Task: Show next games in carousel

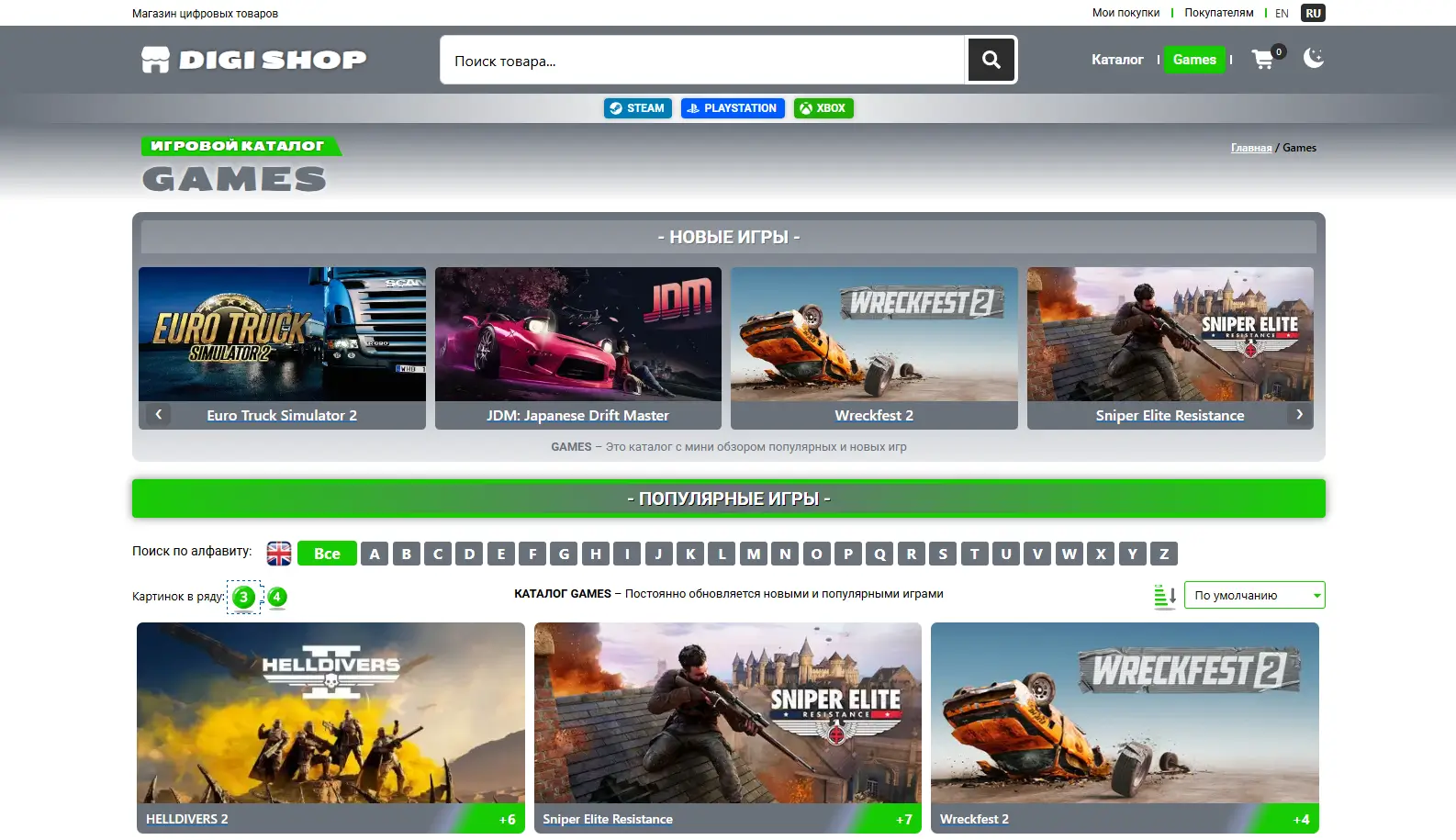Action: (x=1299, y=414)
